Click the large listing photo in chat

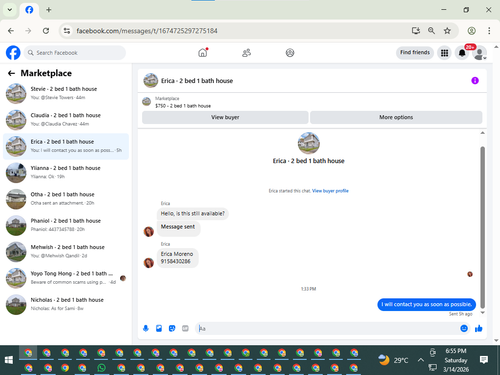coord(309,143)
